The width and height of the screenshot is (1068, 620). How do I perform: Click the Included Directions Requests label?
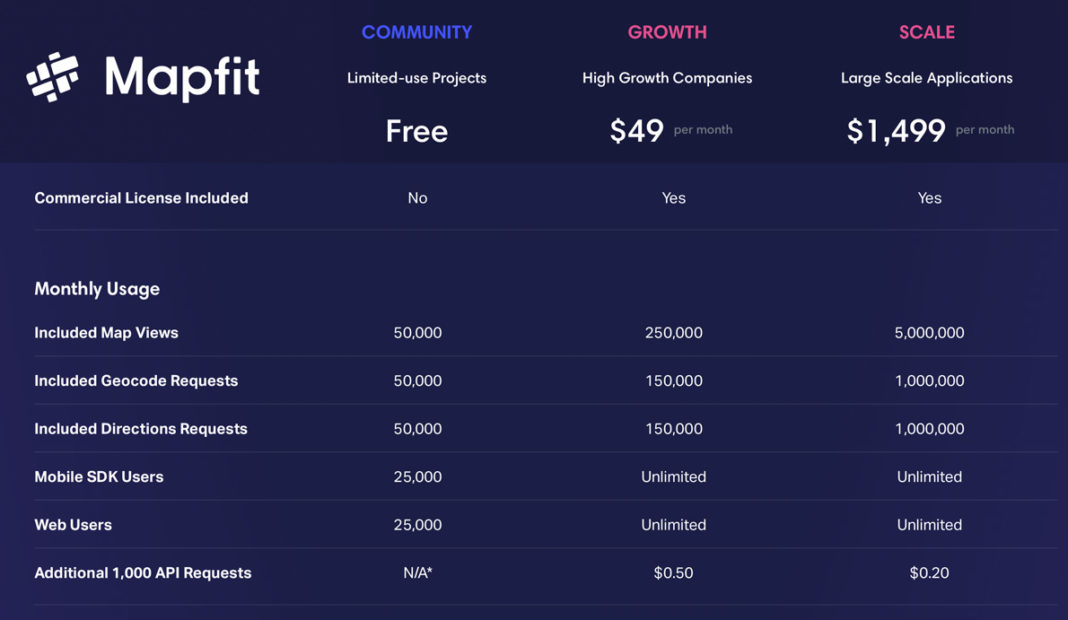coord(141,429)
